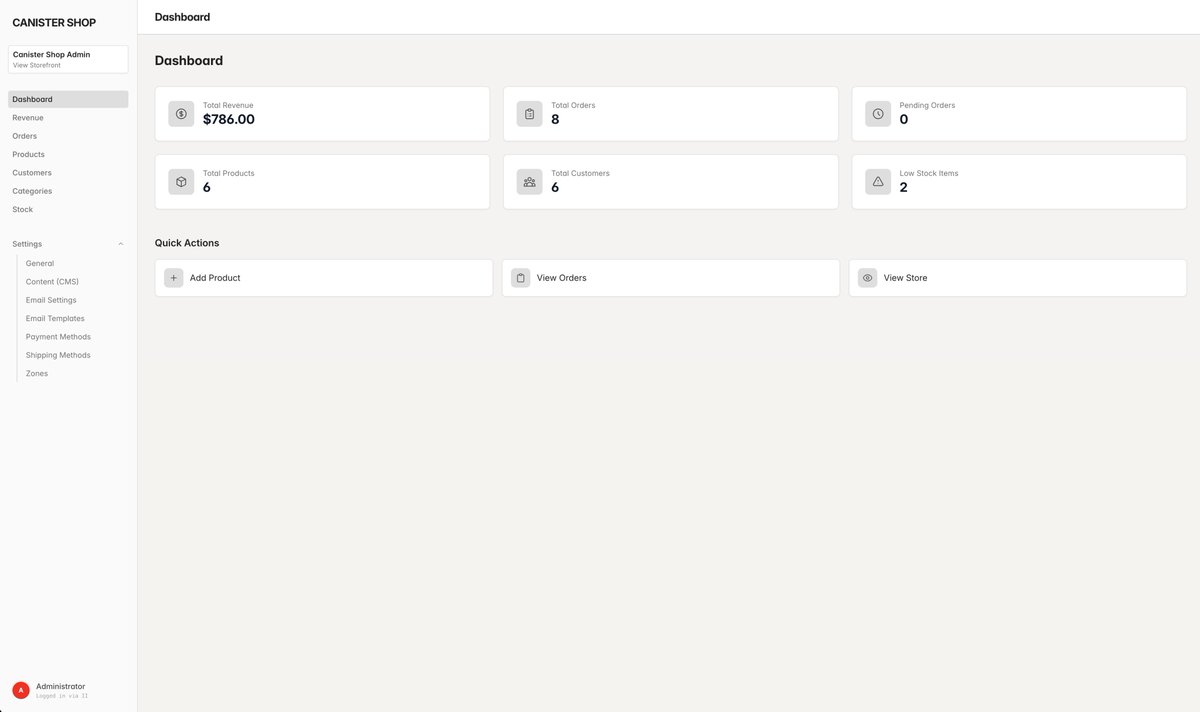Click the box icon on Total Products card
Viewport: 1200px width, 712px height.
pos(181,182)
